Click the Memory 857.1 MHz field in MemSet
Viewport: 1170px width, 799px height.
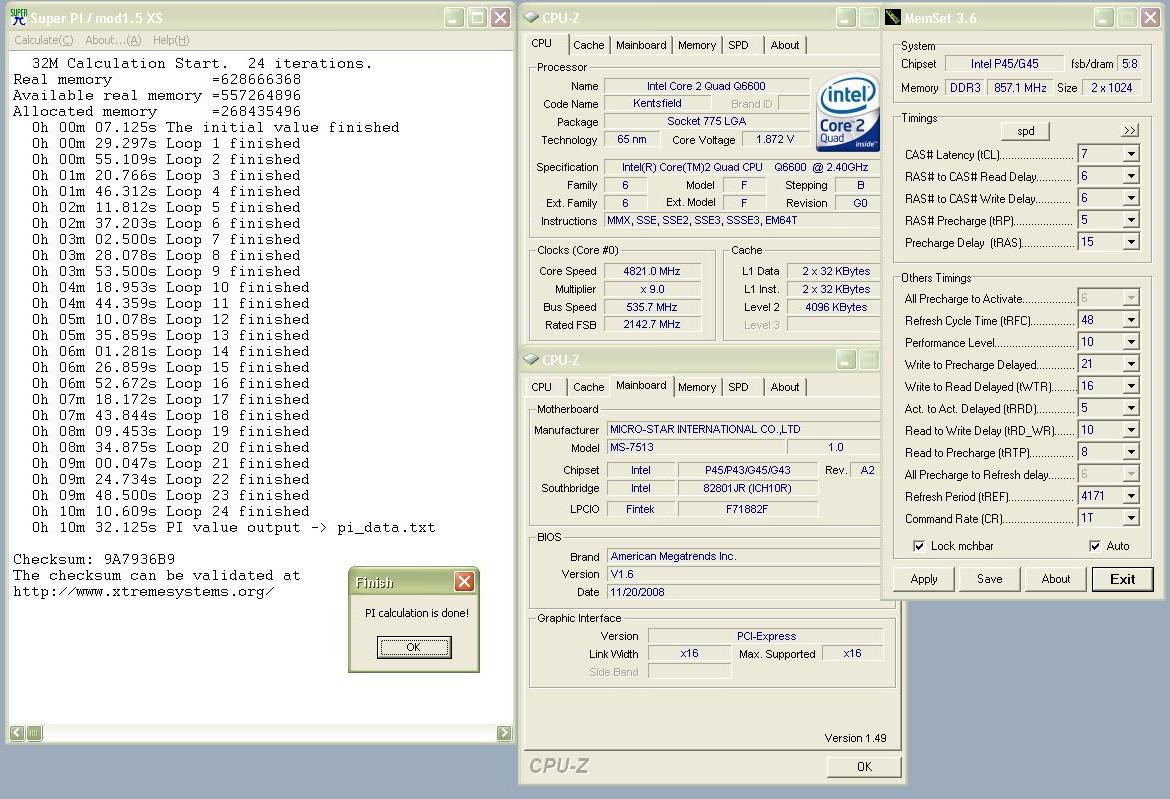[1020, 87]
